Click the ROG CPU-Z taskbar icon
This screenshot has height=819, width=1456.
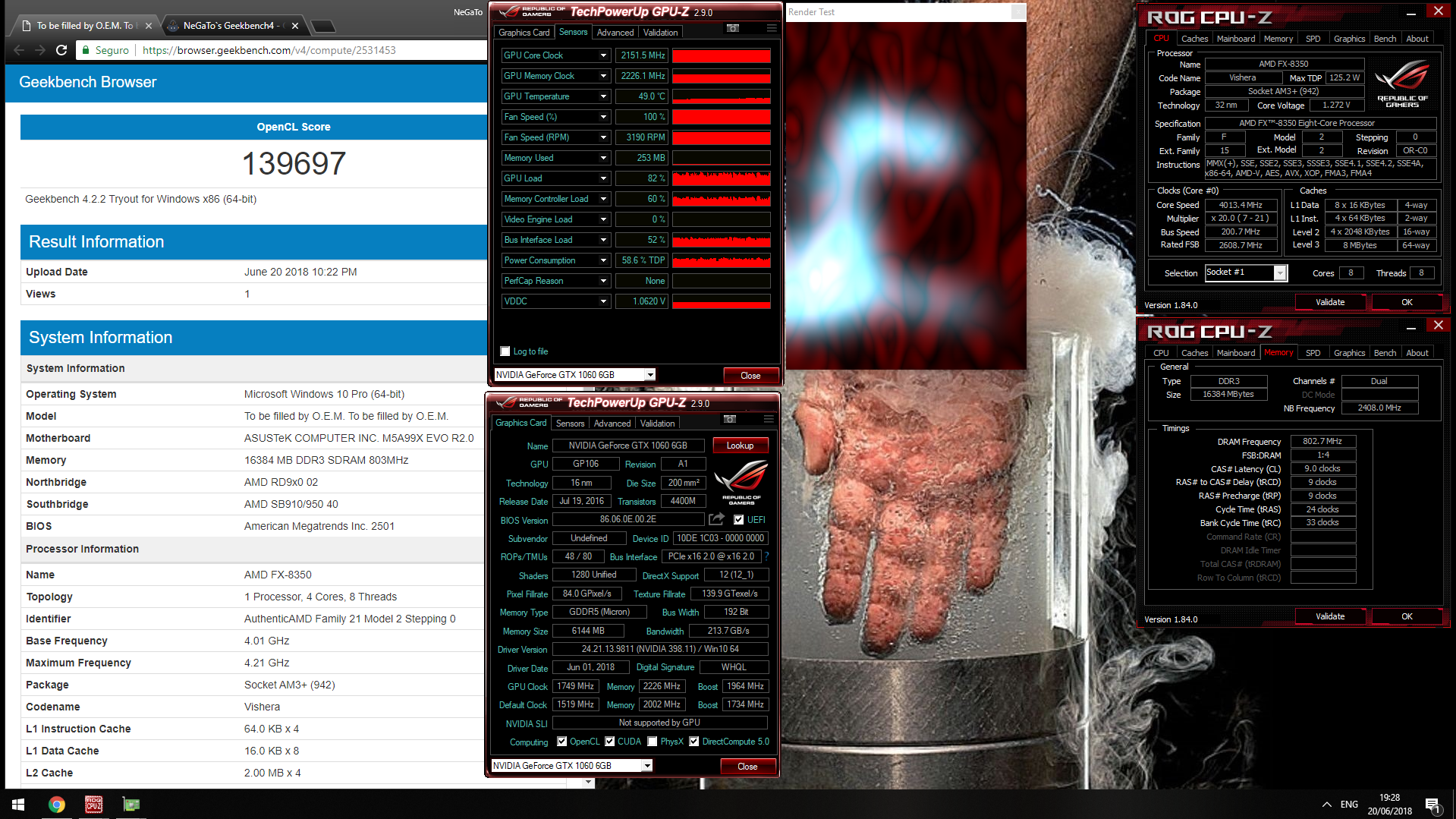point(93,805)
